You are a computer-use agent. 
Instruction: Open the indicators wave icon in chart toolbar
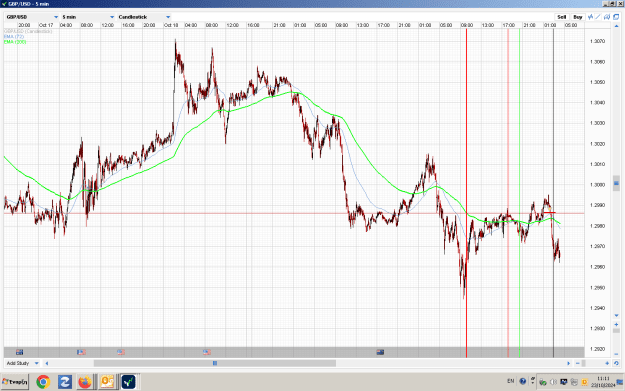[x=590, y=17]
